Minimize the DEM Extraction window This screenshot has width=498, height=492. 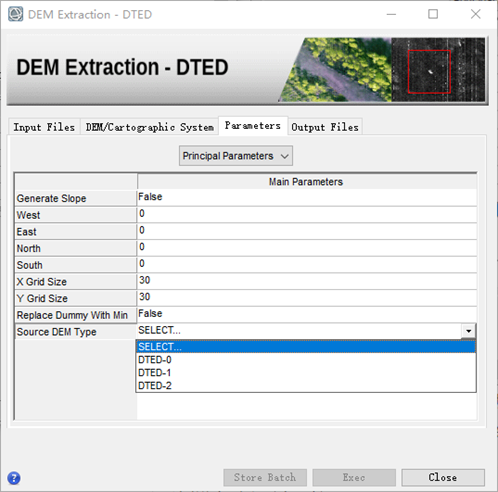[391, 14]
